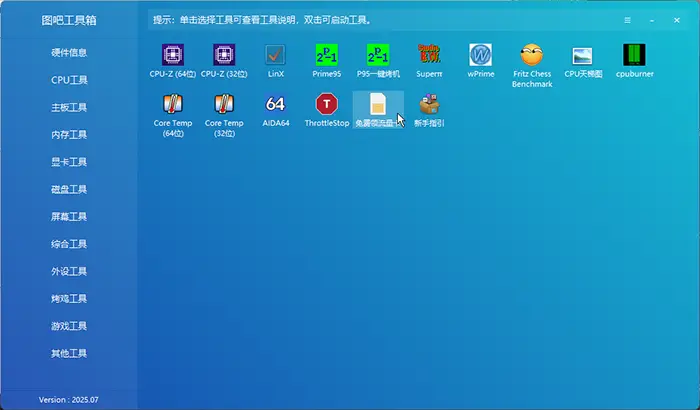
Task: Select the 新手指引 guide icon
Action: click(x=429, y=104)
